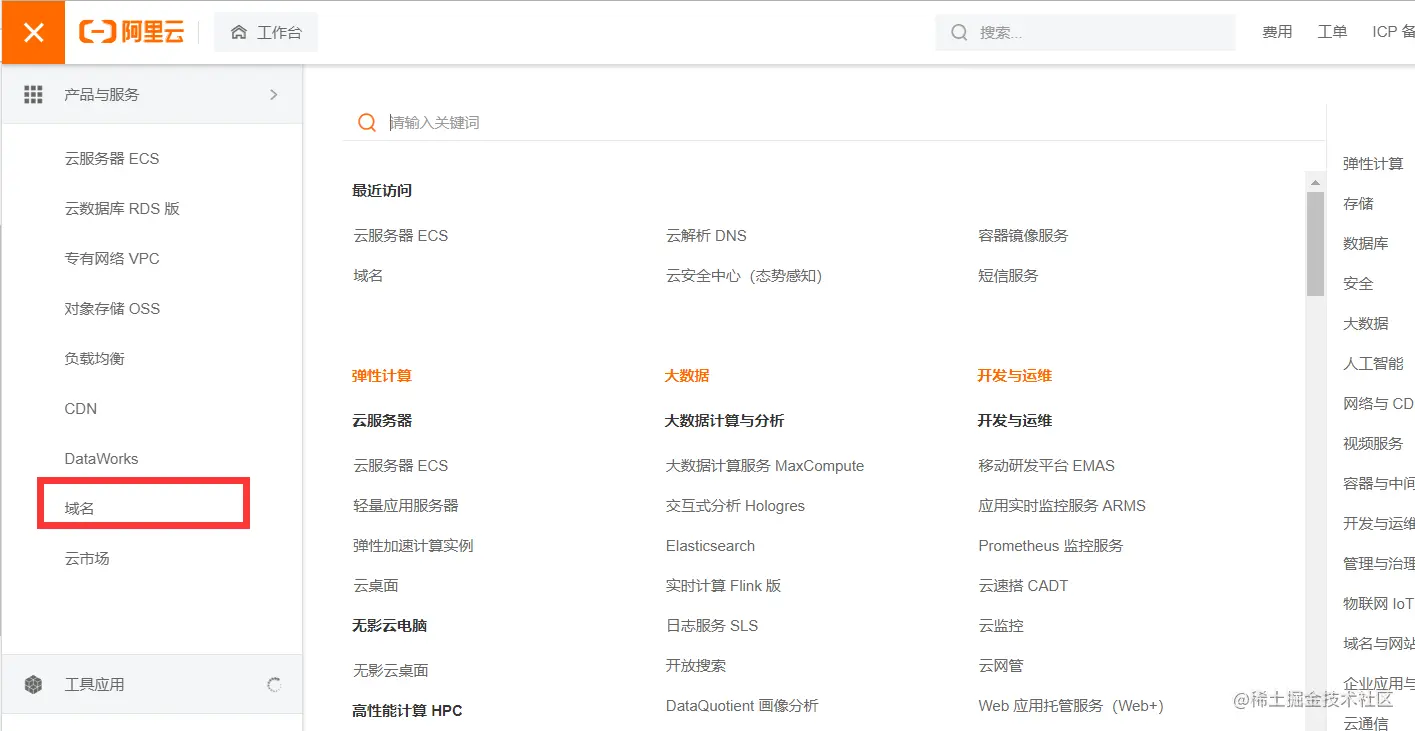Jump to 人工智能 category
The image size is (1415, 731).
(x=1373, y=363)
